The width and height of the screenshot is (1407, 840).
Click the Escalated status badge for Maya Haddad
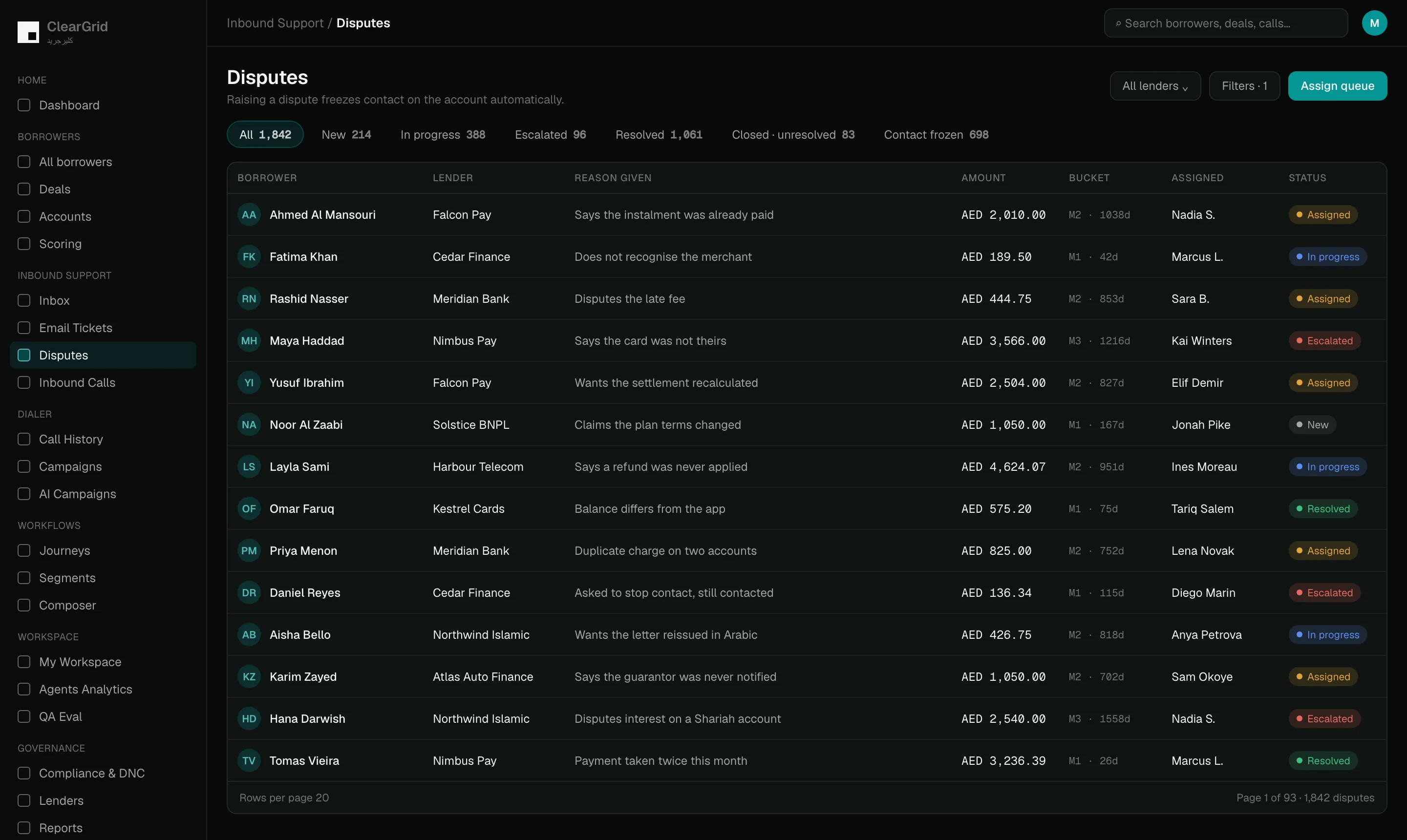point(1325,341)
